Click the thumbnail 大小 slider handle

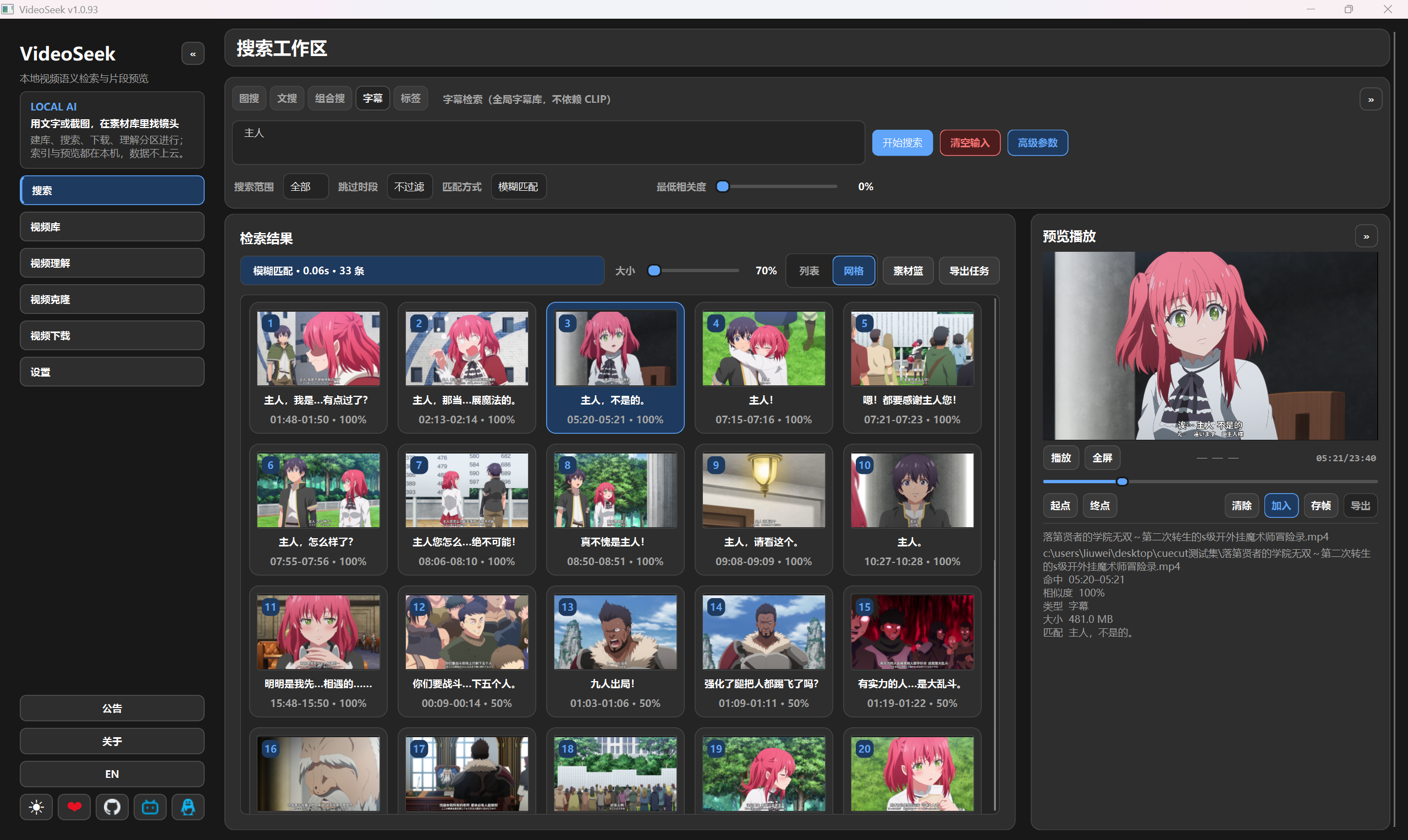coord(654,270)
